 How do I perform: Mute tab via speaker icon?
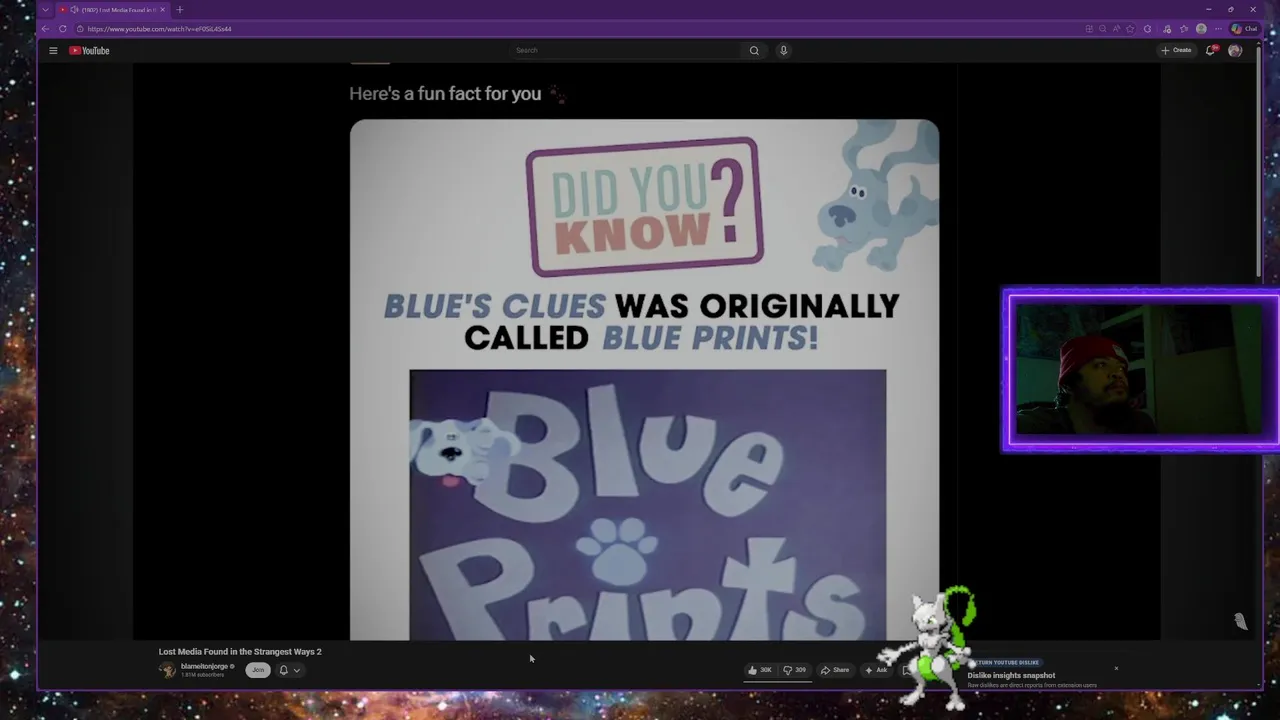point(75,10)
